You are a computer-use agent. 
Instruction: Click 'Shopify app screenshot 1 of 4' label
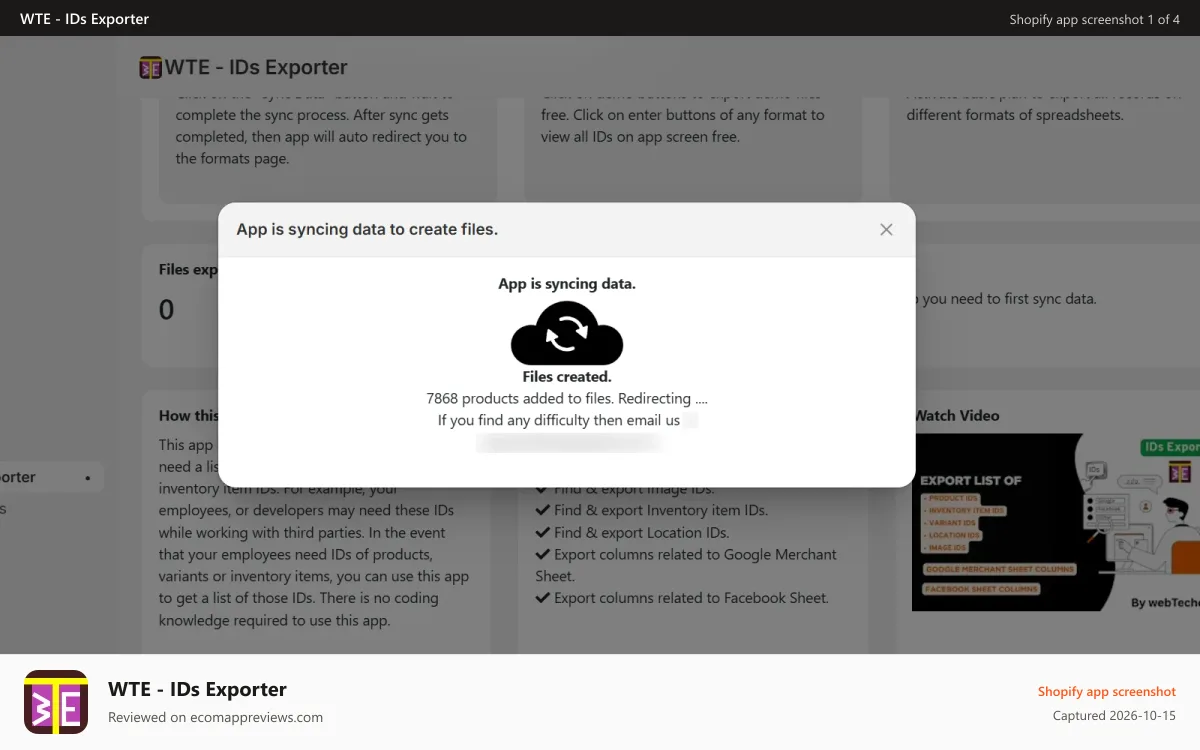click(1095, 19)
